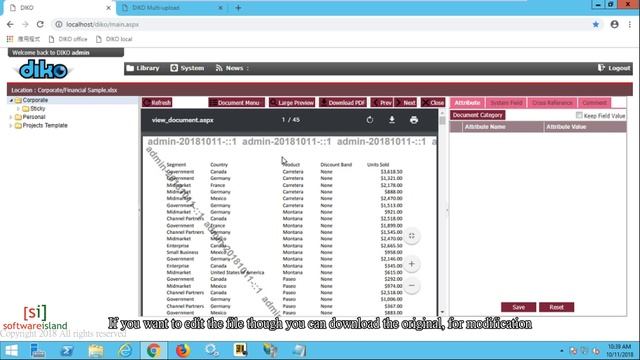This screenshot has width=640, height=360.
Task: Click the Document Category button
Action: coord(478,115)
